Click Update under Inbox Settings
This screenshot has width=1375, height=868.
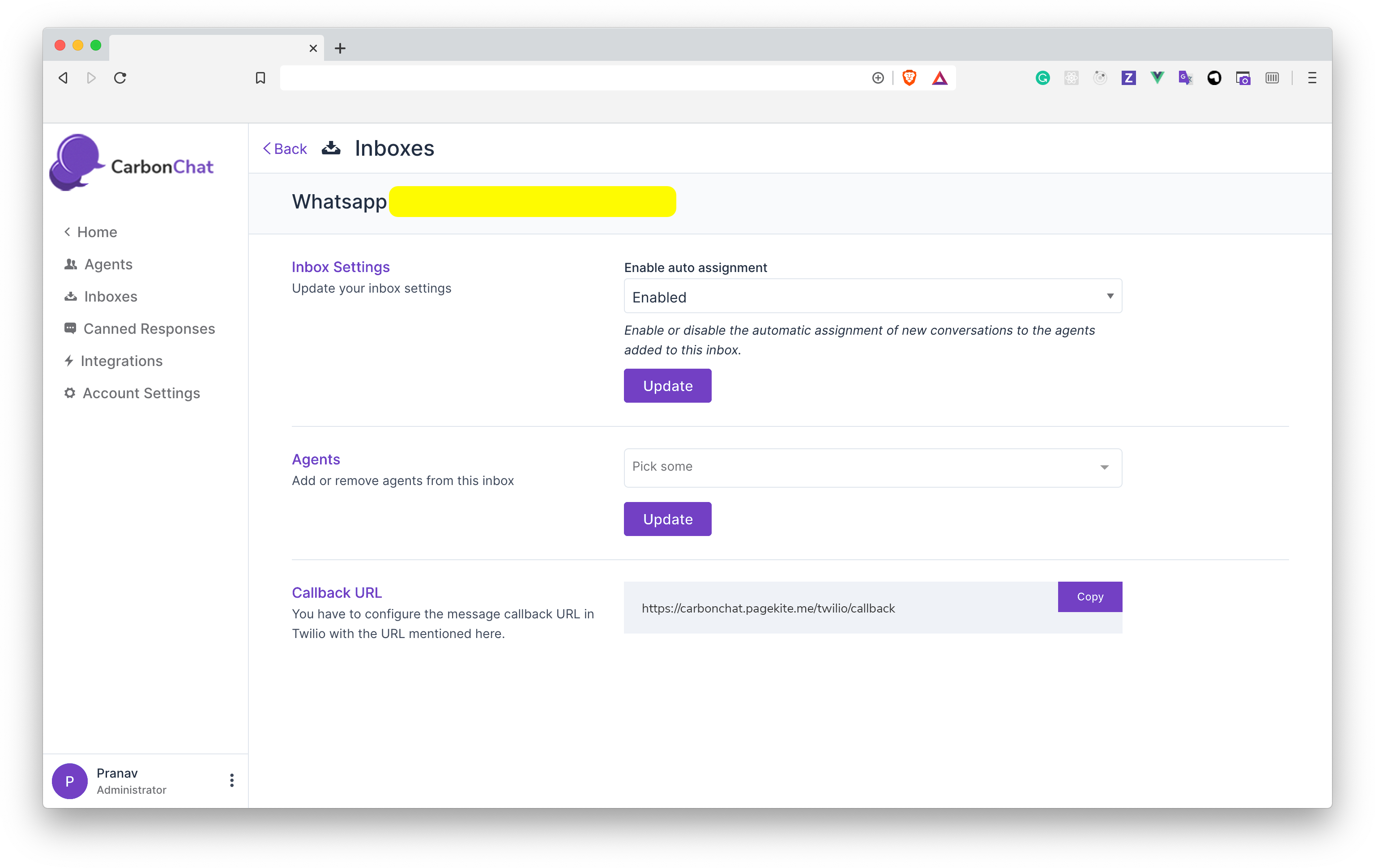point(667,386)
